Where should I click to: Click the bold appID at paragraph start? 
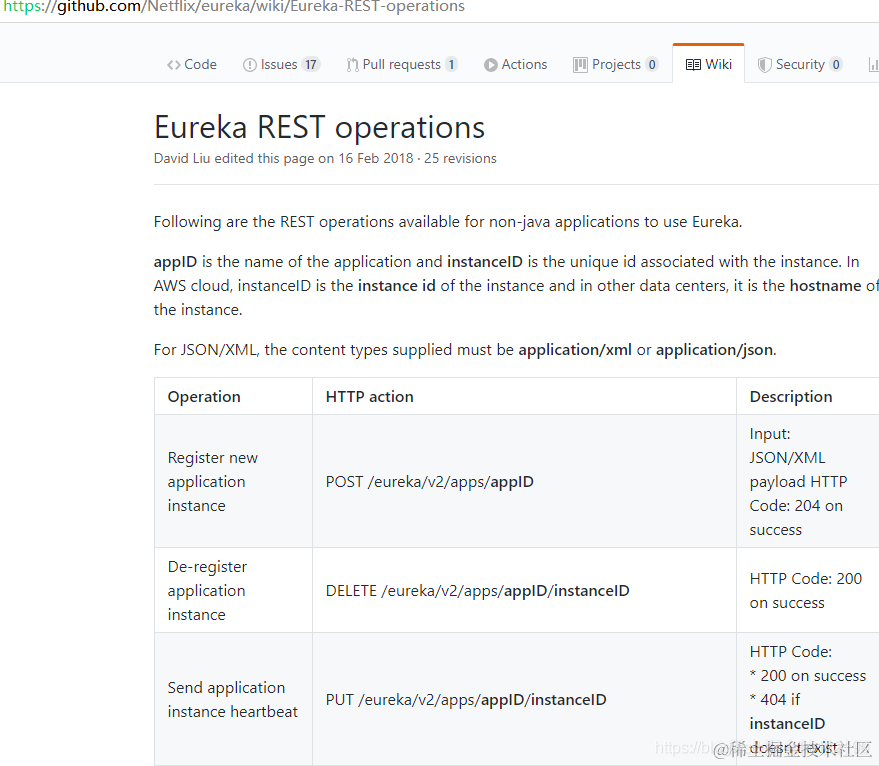pyautogui.click(x=175, y=262)
